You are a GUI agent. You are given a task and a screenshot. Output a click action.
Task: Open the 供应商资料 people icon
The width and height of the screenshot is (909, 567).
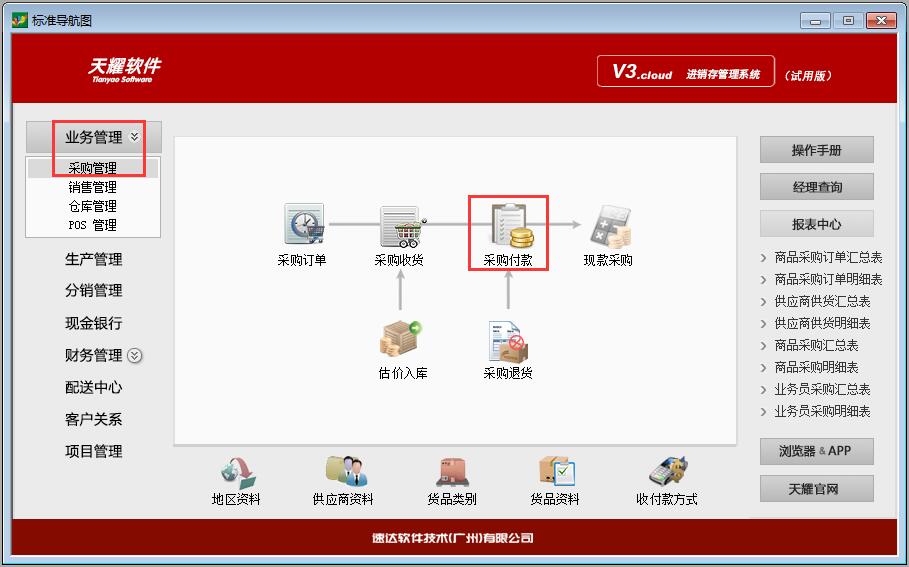(346, 471)
